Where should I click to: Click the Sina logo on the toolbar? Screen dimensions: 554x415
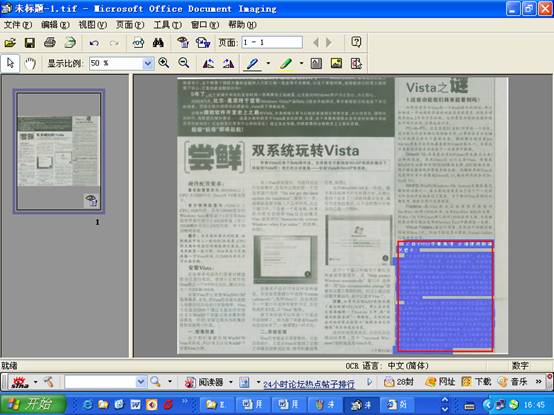[20, 382]
